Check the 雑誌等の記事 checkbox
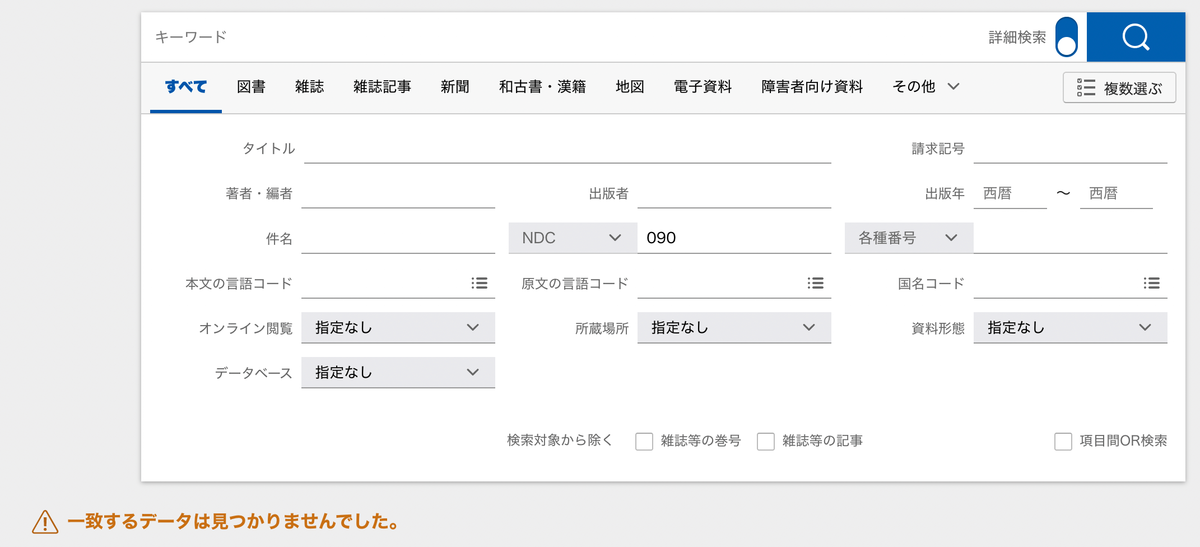 pyautogui.click(x=766, y=441)
